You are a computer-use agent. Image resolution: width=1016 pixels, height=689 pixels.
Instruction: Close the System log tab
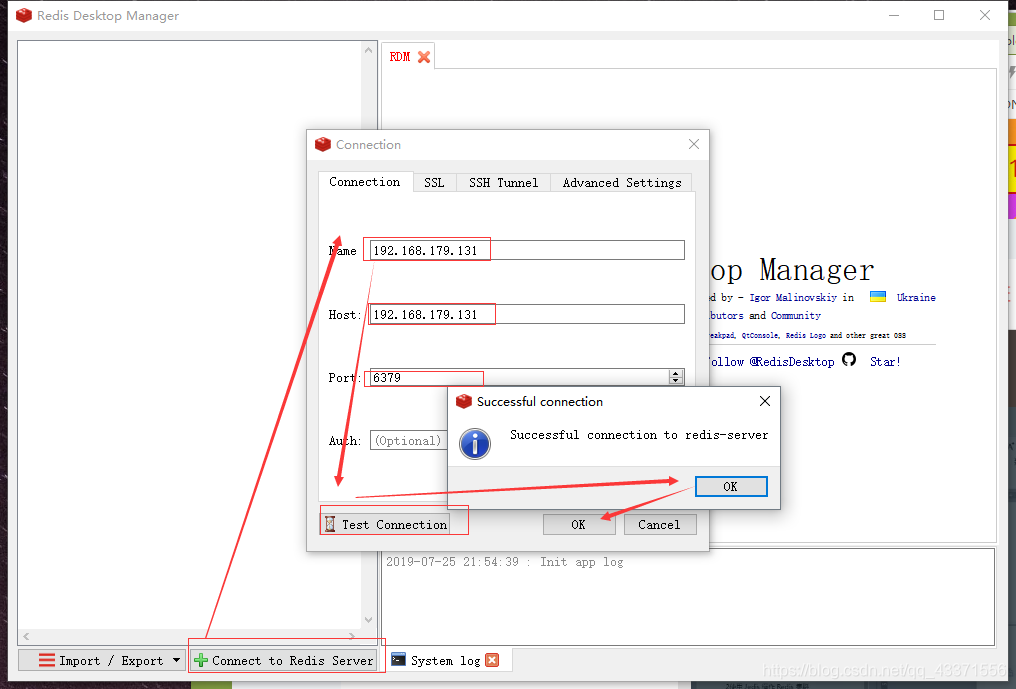tap(492, 660)
